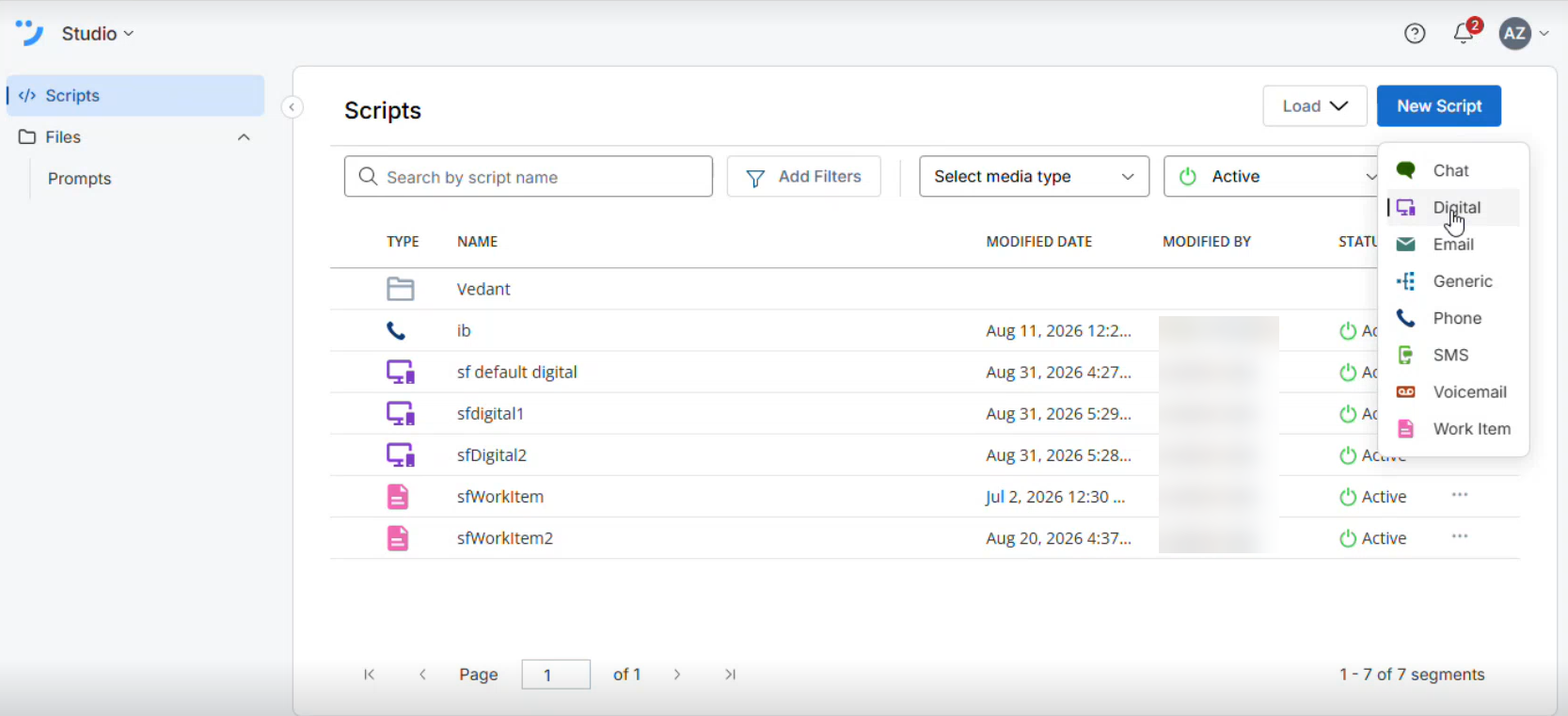1568x716 pixels.
Task: Click the Vedant folder icon
Action: [x=400, y=289]
